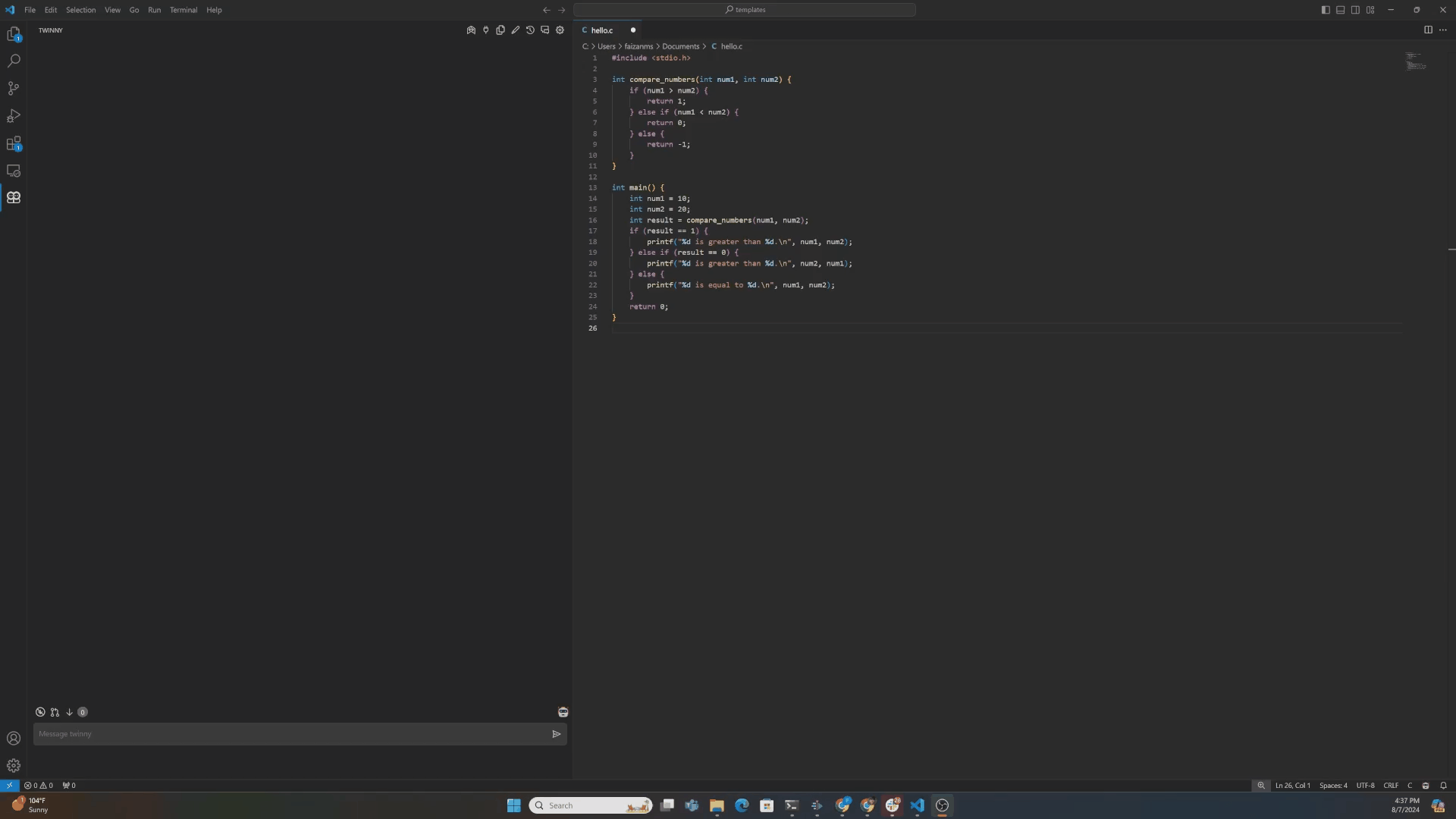1456x819 pixels.
Task: Click the templates command center search box
Action: [x=745, y=10]
